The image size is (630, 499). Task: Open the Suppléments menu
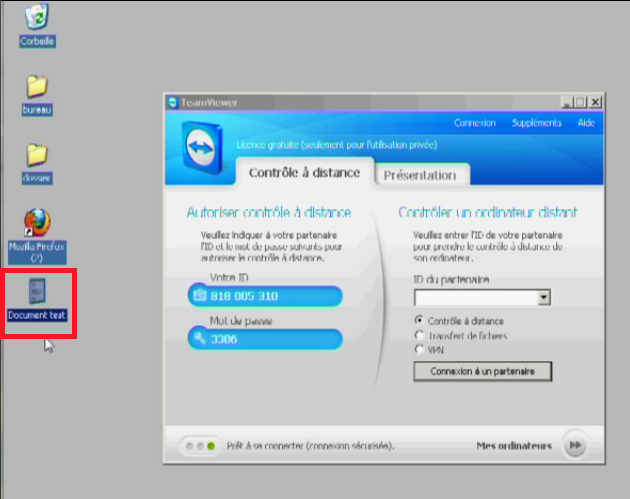click(x=536, y=123)
